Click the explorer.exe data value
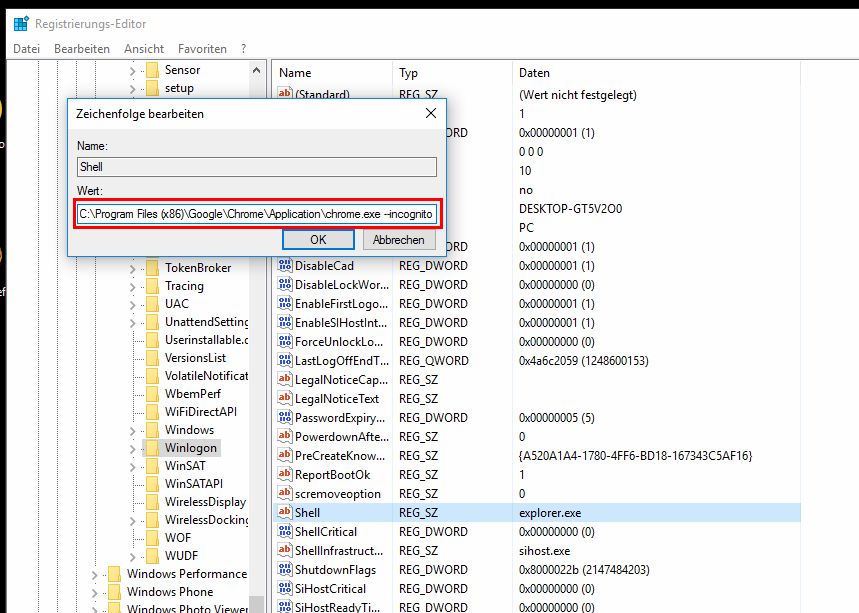Image resolution: width=859 pixels, height=613 pixels. pos(550,513)
